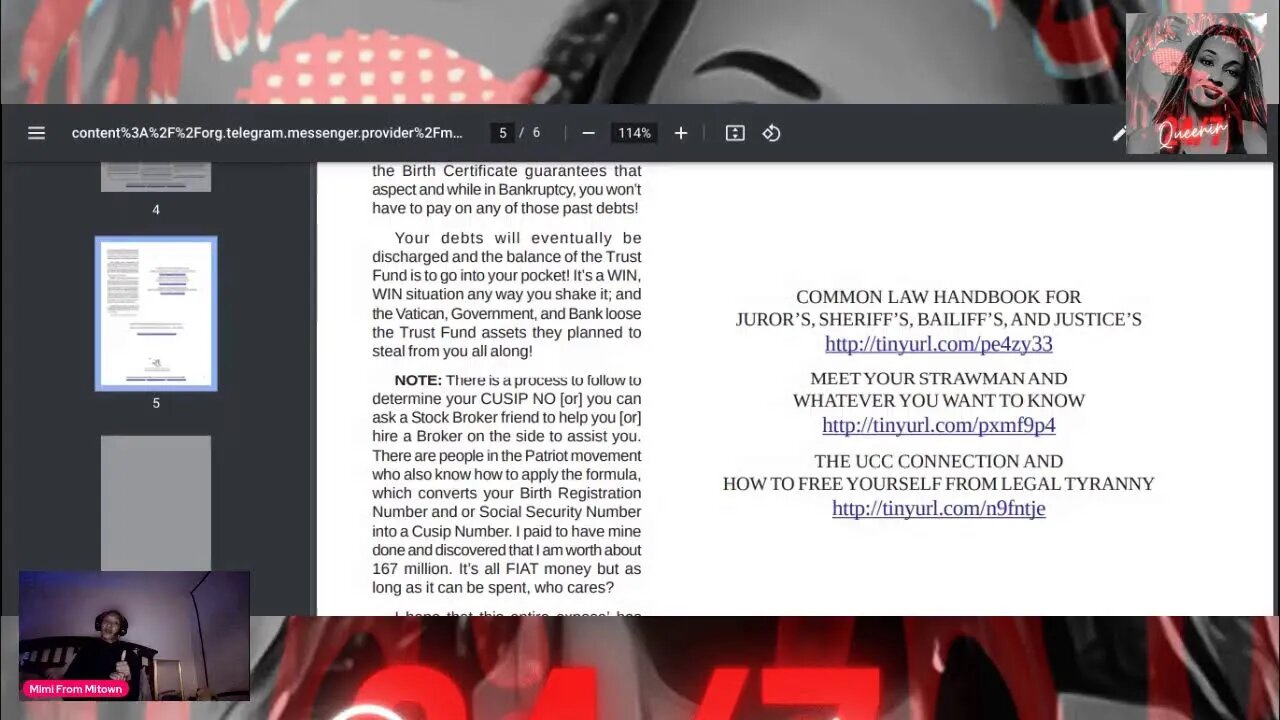Open the tinyurl.com/n9fntje link
The height and width of the screenshot is (720, 1280).
point(939,509)
